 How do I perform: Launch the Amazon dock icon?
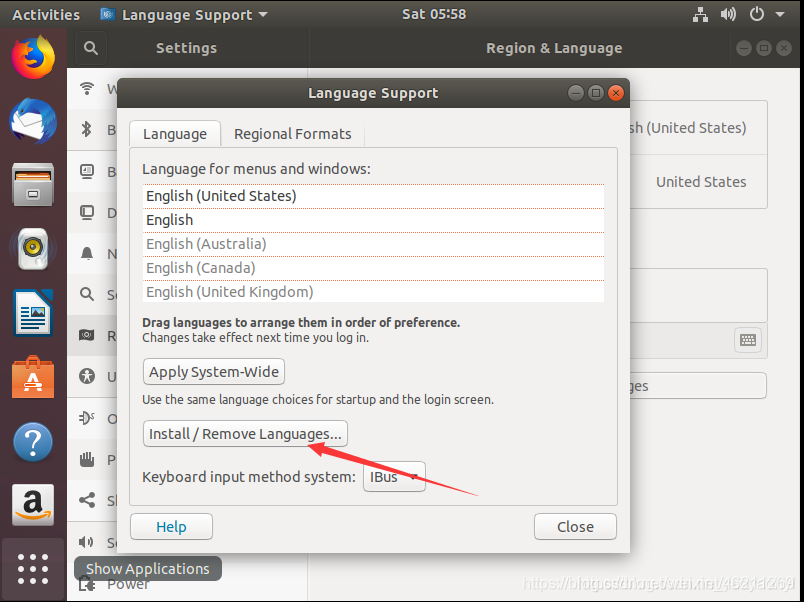click(x=33, y=505)
